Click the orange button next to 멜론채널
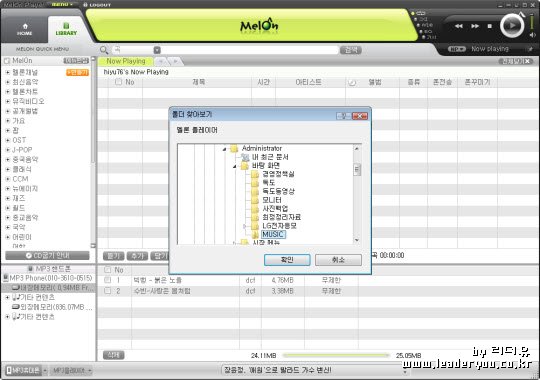 click(x=77, y=72)
